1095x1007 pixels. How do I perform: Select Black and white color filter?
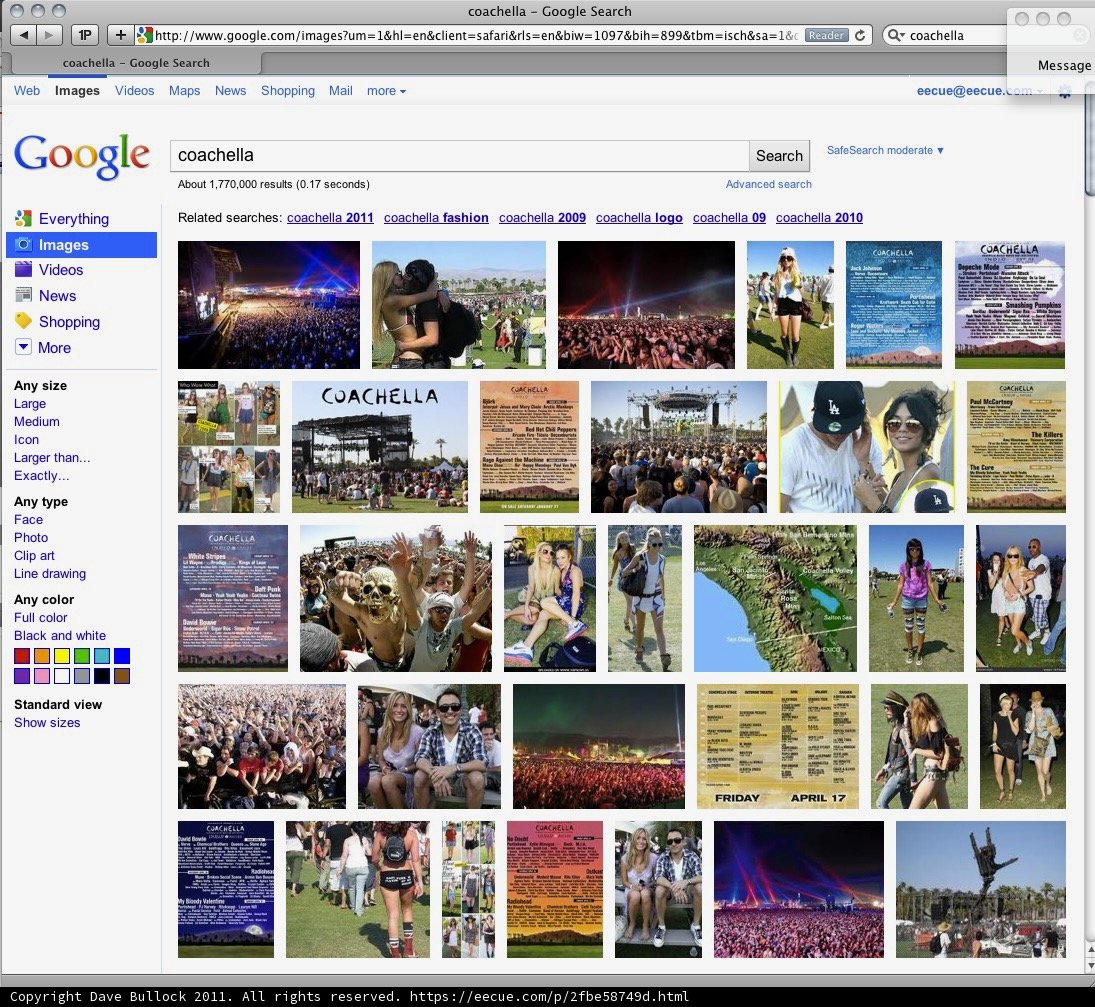click(60, 635)
